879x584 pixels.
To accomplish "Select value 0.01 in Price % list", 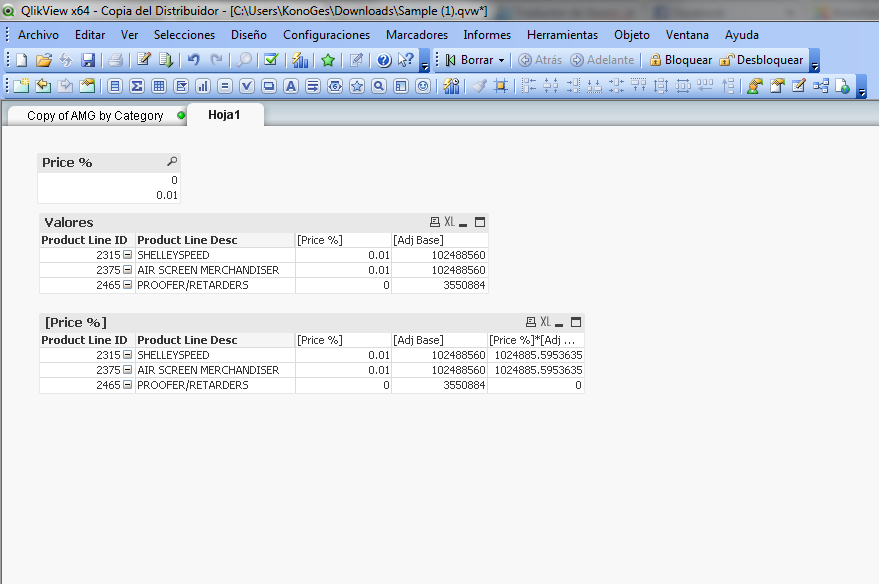I will click(109, 195).
